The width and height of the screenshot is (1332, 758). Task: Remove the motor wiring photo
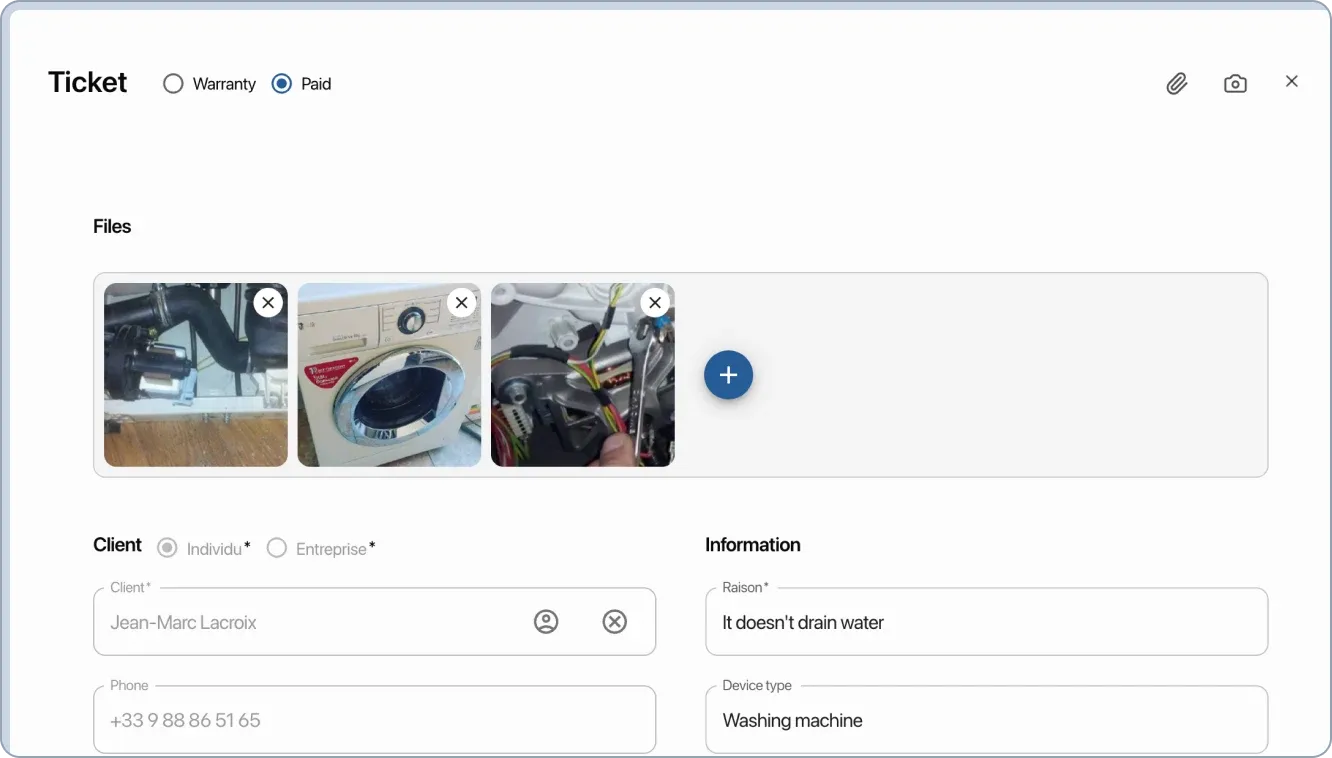pyautogui.click(x=655, y=302)
